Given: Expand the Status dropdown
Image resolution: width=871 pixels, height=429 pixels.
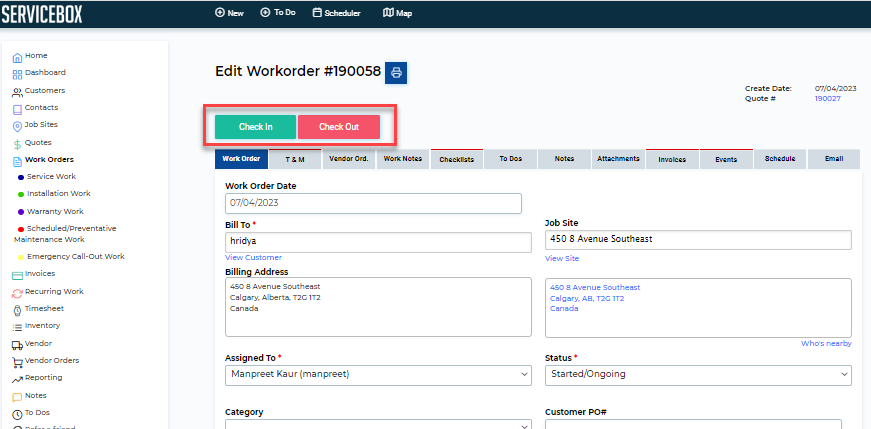Looking at the screenshot, I should [x=698, y=375].
